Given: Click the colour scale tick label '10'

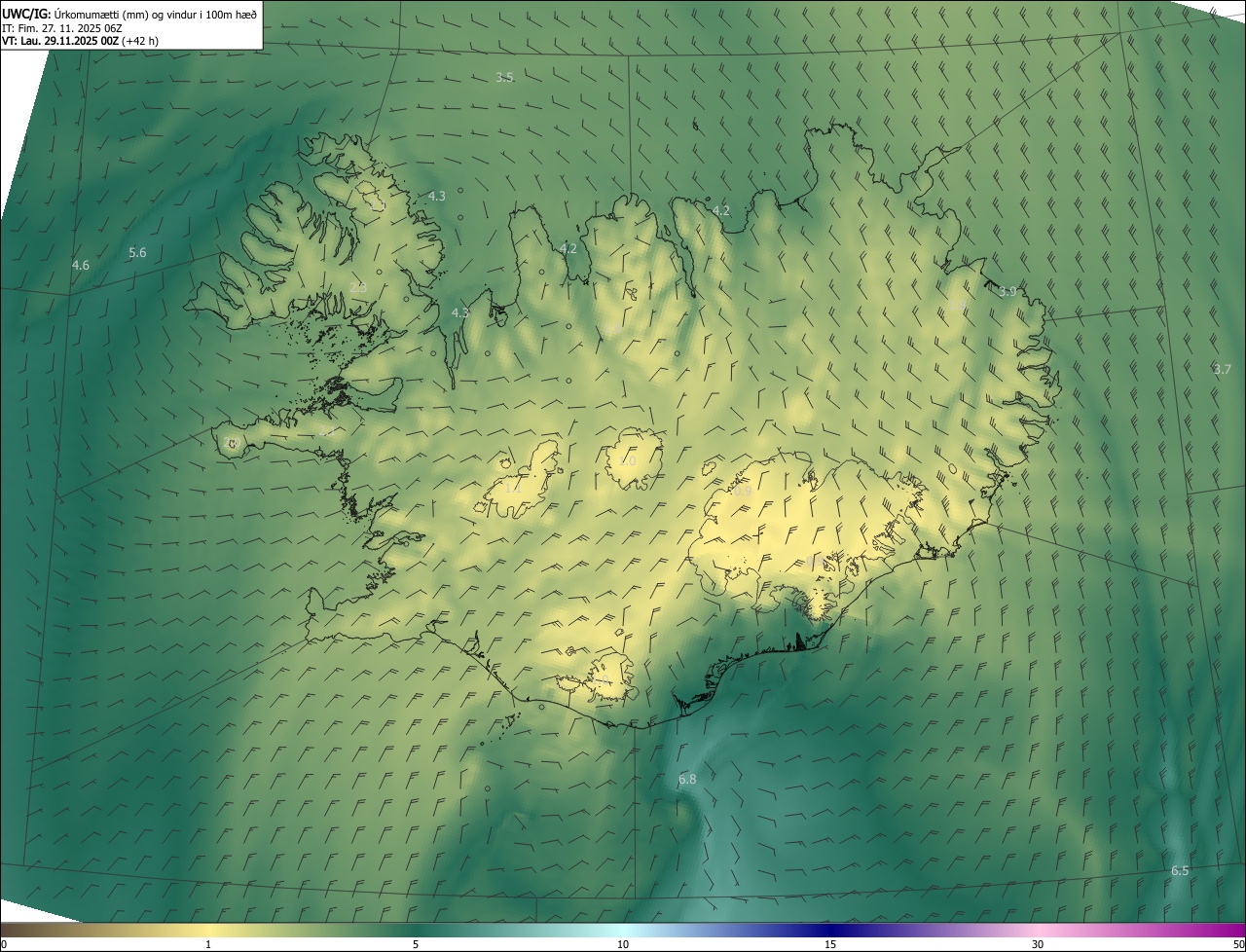Looking at the screenshot, I should coord(623,944).
